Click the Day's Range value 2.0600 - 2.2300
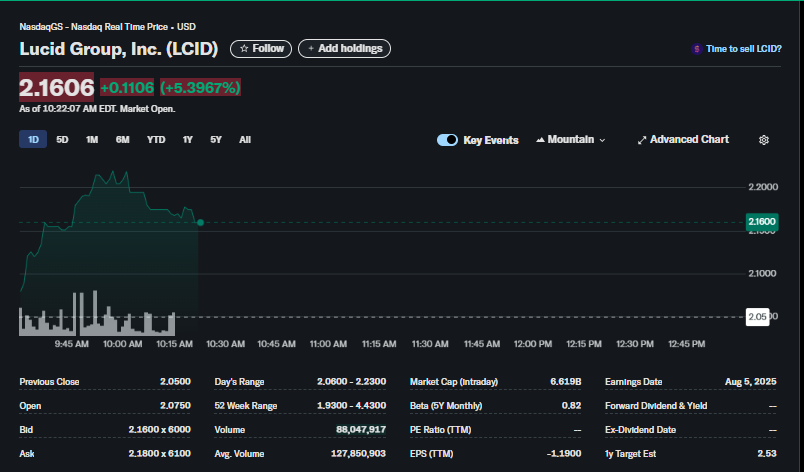804x472 pixels. point(351,382)
